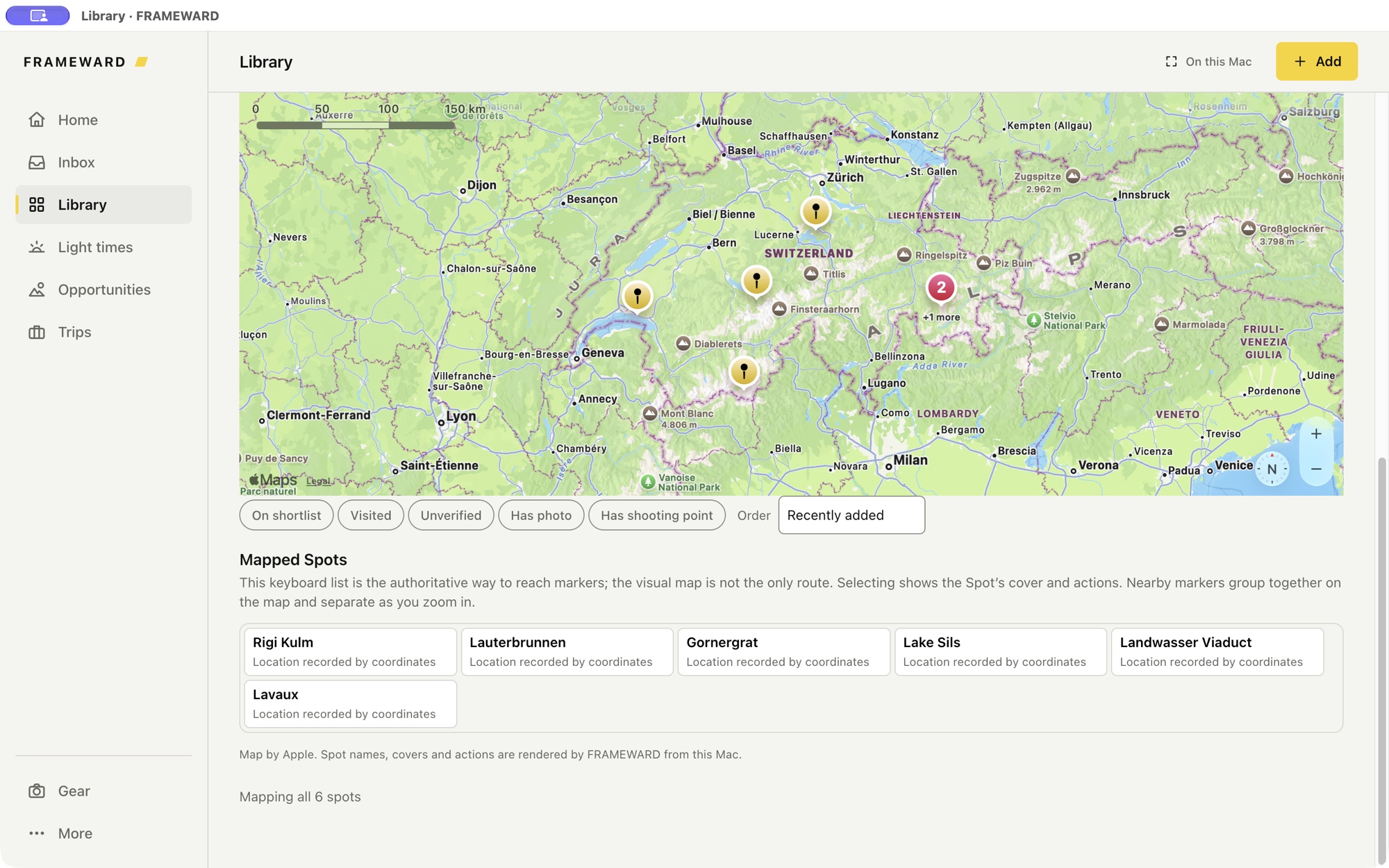This screenshot has height=868, width=1389.
Task: Open the Trips section
Action: pyautogui.click(x=103, y=331)
